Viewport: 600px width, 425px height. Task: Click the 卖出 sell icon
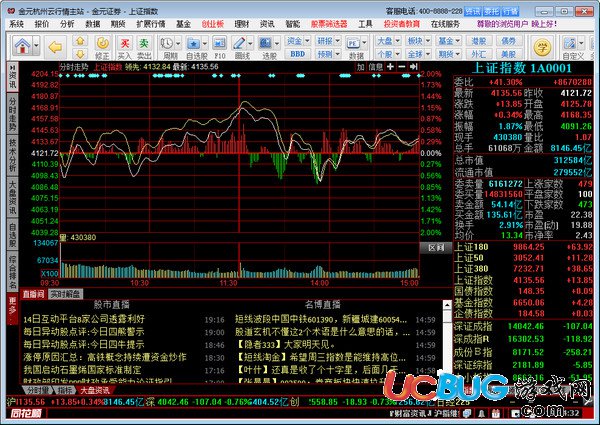coord(144,43)
